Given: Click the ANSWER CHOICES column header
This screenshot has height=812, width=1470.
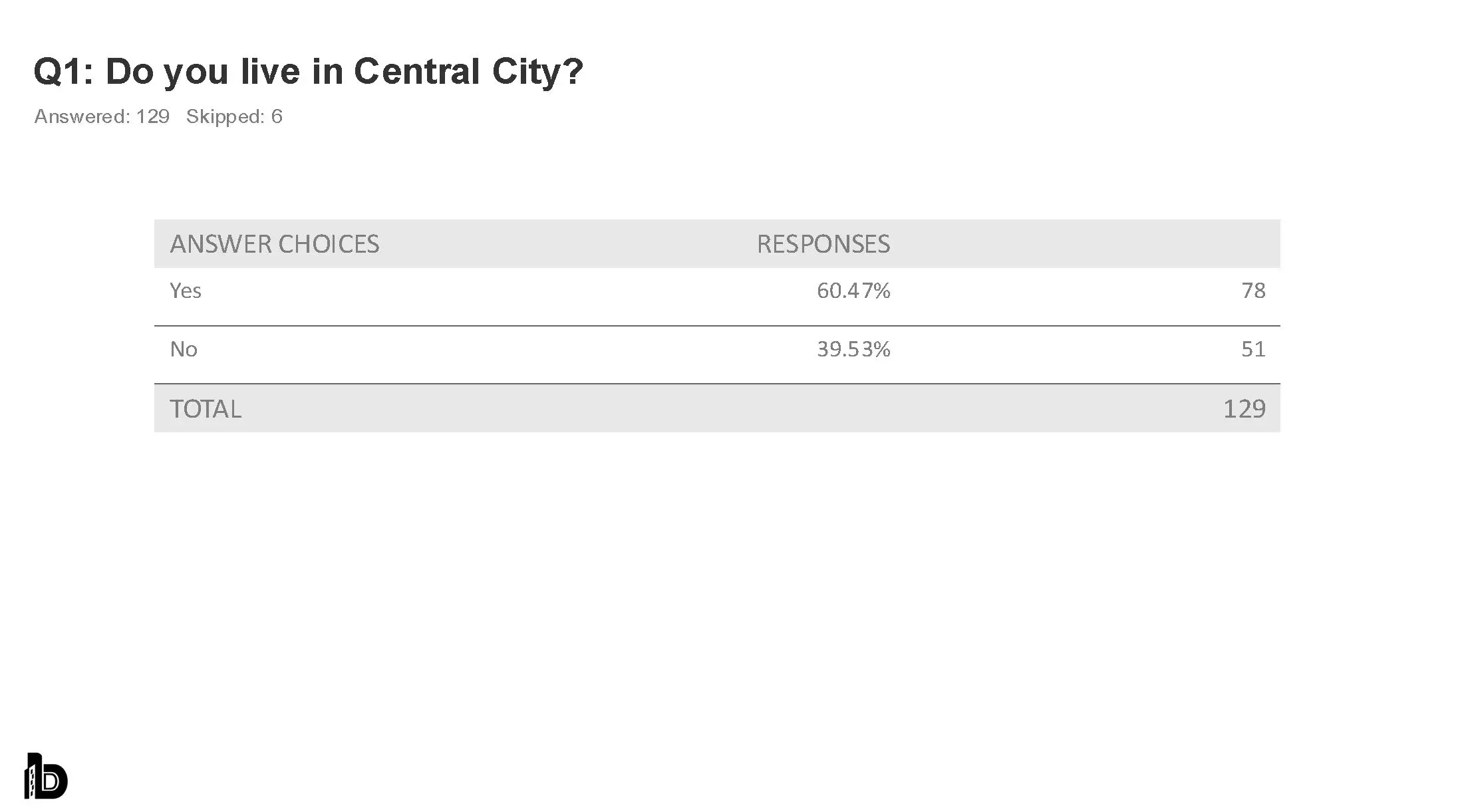Looking at the screenshot, I should 274,244.
